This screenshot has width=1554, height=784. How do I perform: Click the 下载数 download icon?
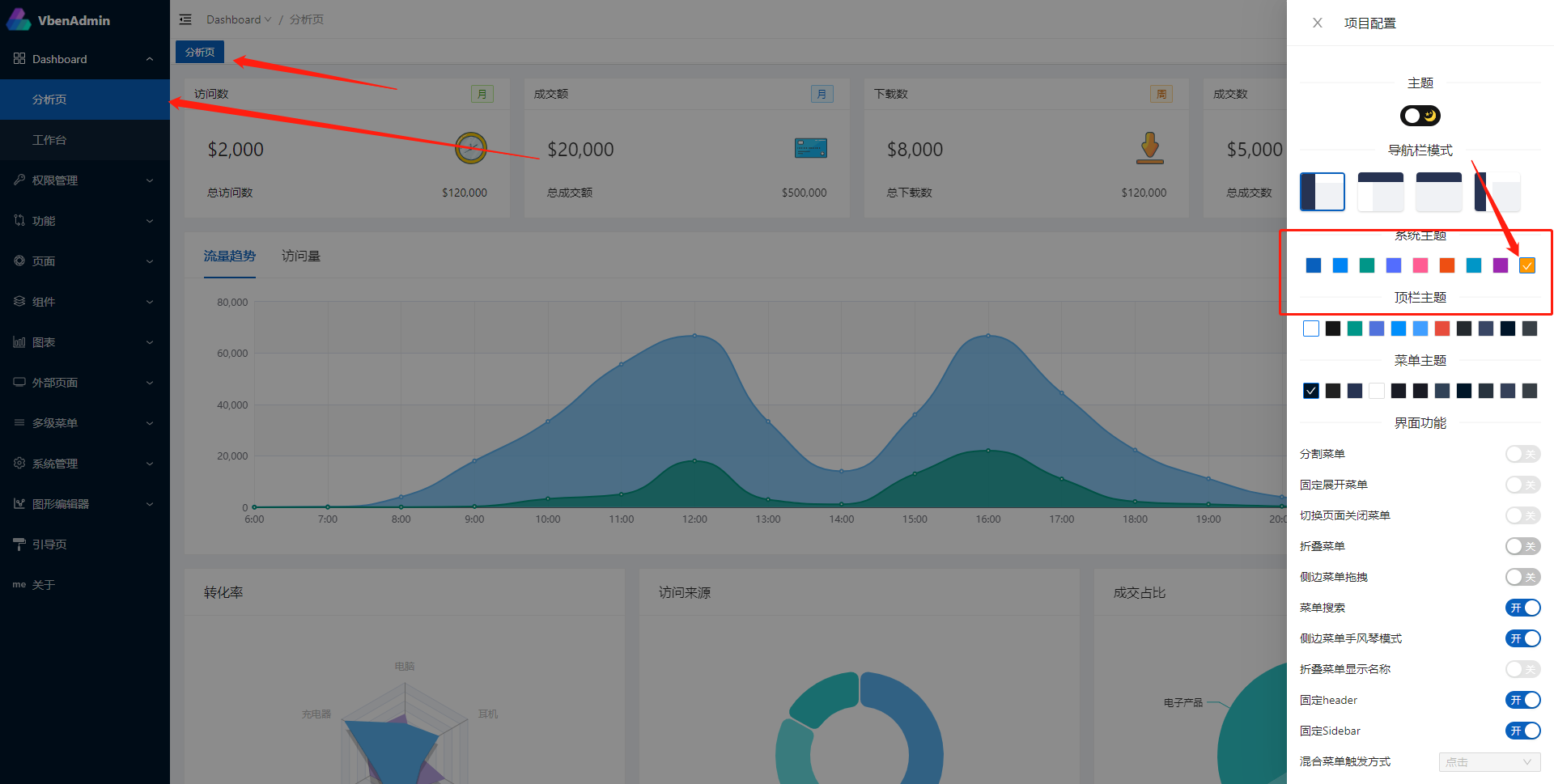pyautogui.click(x=1150, y=148)
